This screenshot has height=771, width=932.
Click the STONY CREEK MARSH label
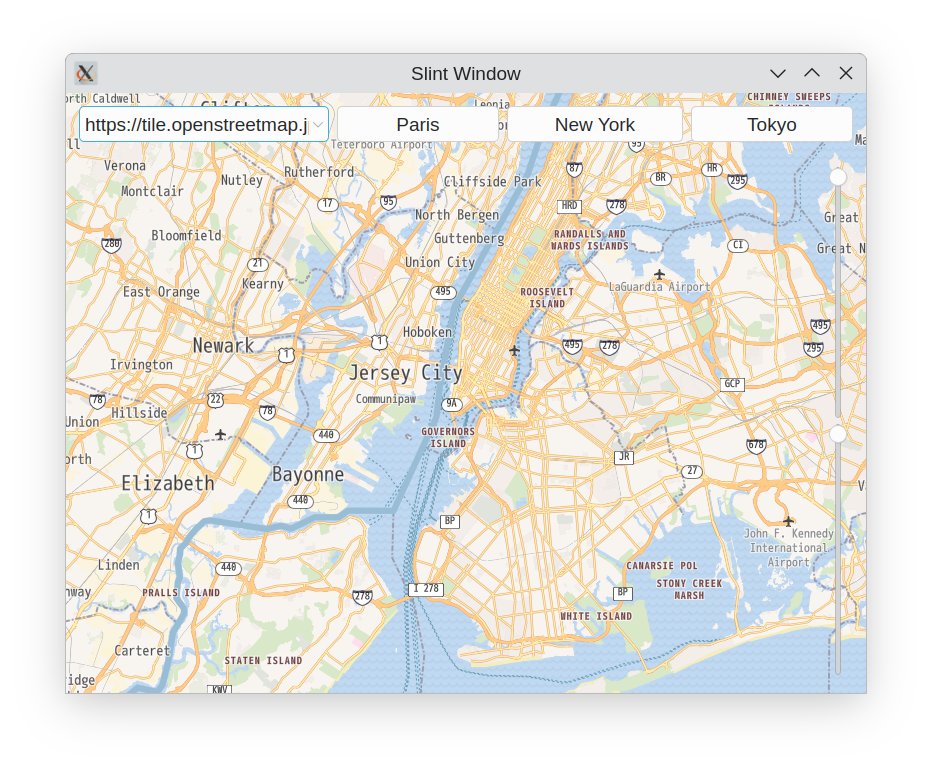tap(689, 589)
